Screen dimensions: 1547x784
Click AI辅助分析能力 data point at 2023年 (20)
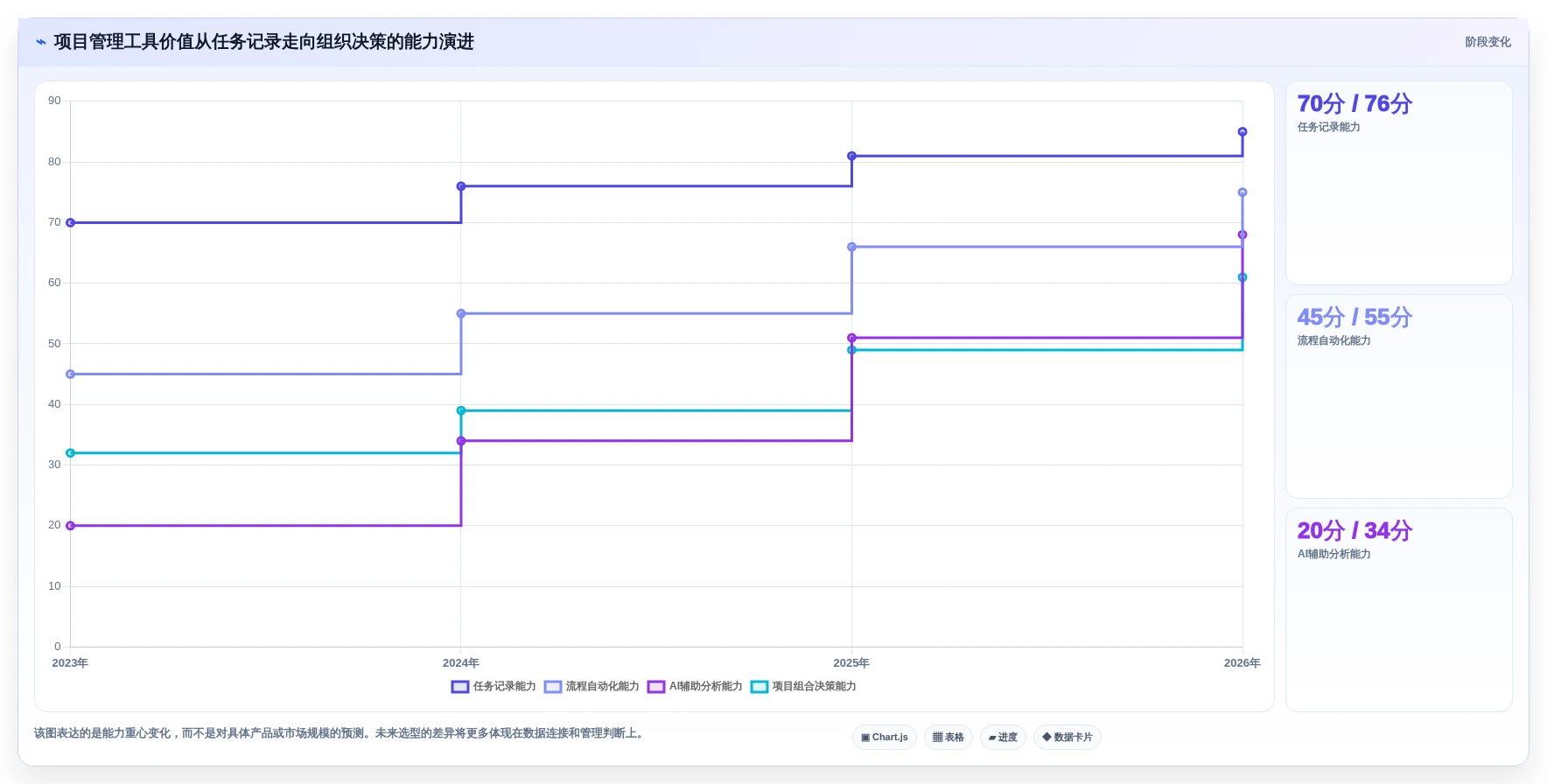click(x=70, y=526)
